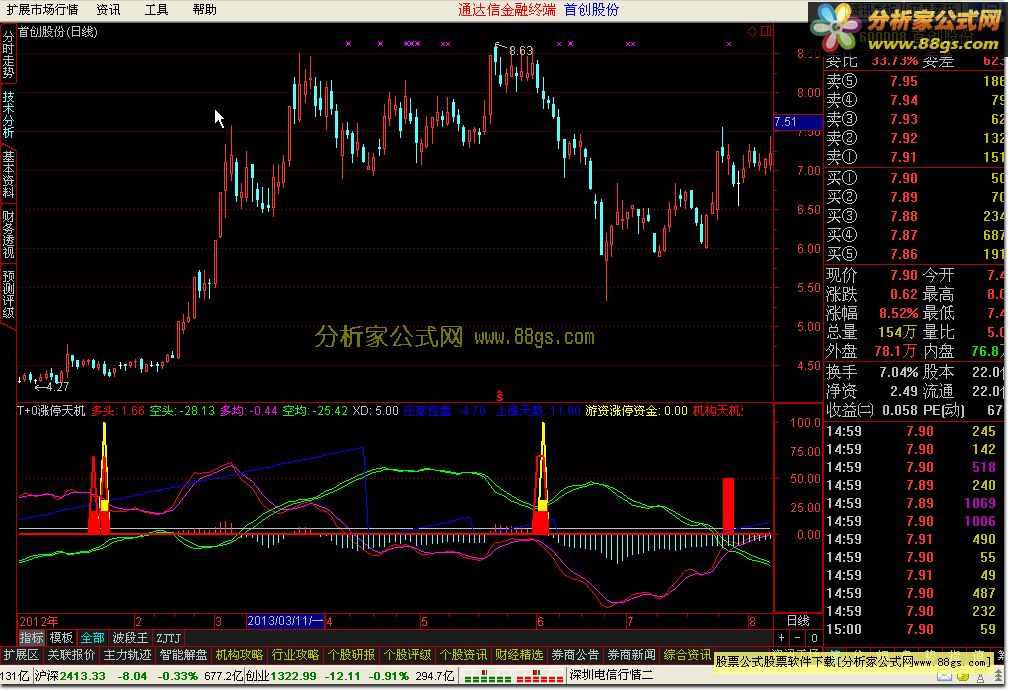The image size is (1010, 691).
Task: Click the 4.27 low price label
Action: pos(57,387)
